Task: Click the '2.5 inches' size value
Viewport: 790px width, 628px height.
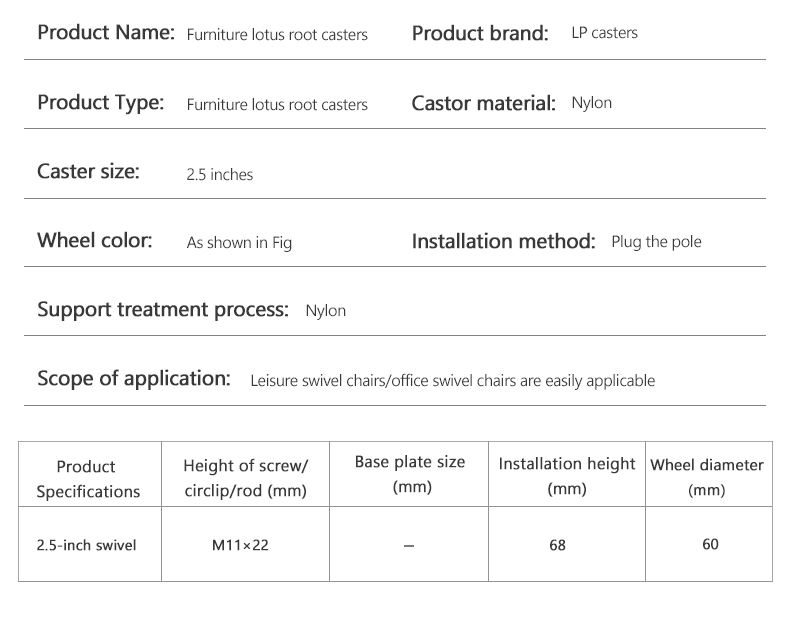Action: coord(220,174)
